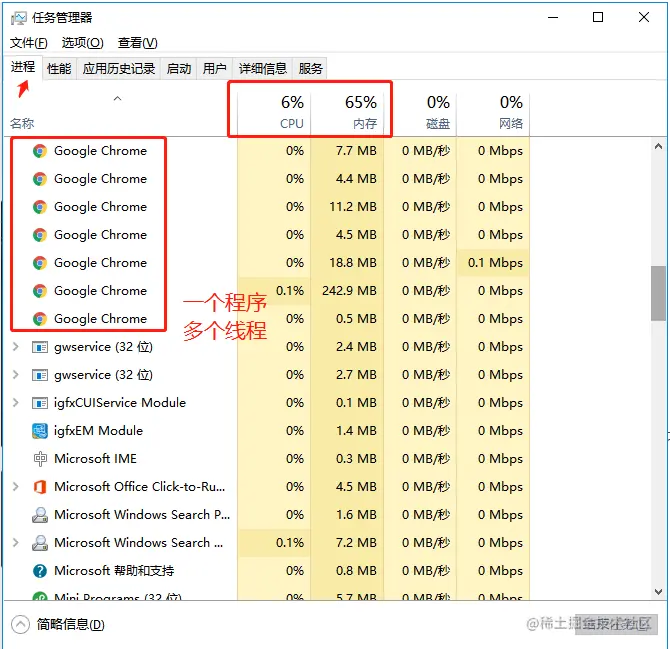Select the igfxEM Module process name

click(98, 431)
